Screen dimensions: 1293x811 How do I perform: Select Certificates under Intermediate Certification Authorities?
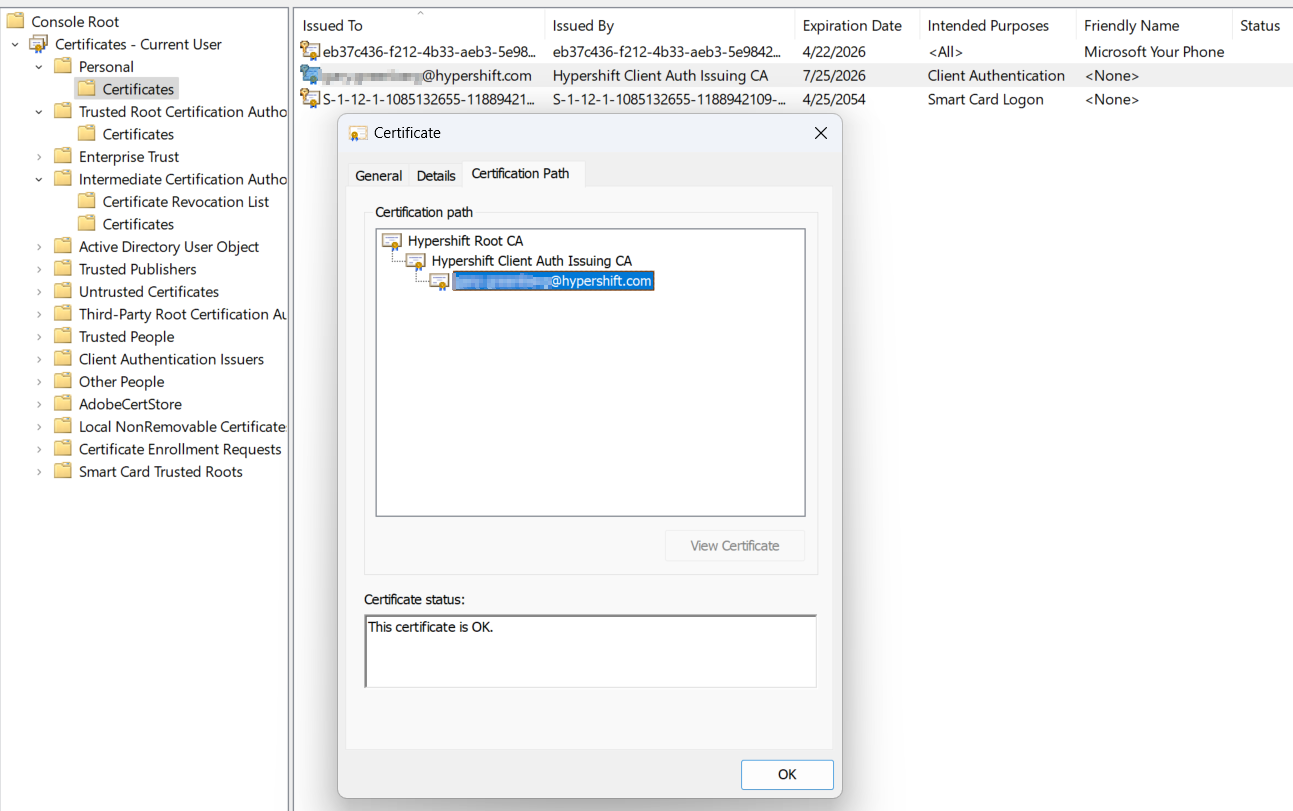tap(138, 224)
